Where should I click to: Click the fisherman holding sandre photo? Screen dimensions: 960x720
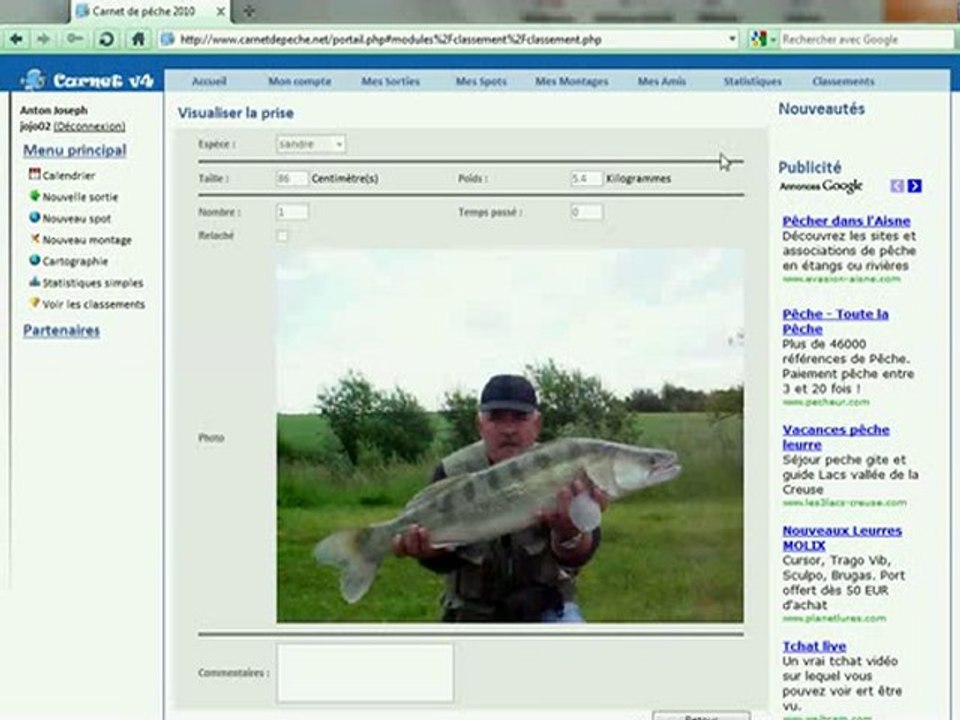(510, 435)
